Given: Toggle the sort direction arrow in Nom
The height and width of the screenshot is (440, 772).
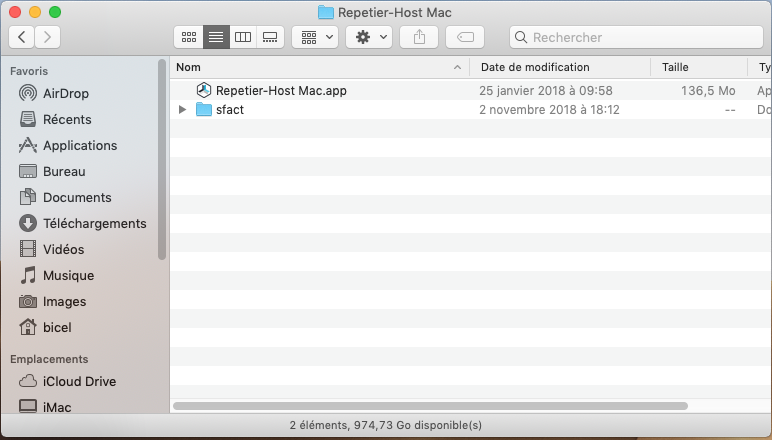Looking at the screenshot, I should [x=457, y=67].
